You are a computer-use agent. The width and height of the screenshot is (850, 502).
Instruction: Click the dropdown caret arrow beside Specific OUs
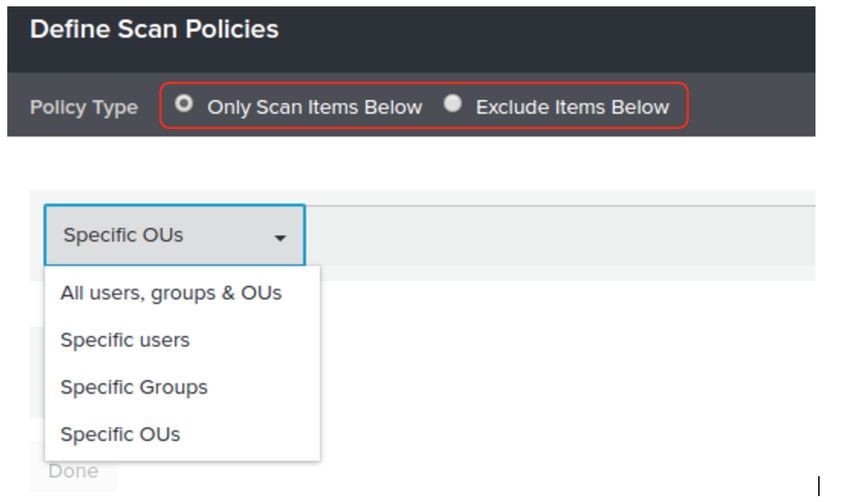pyautogui.click(x=280, y=237)
